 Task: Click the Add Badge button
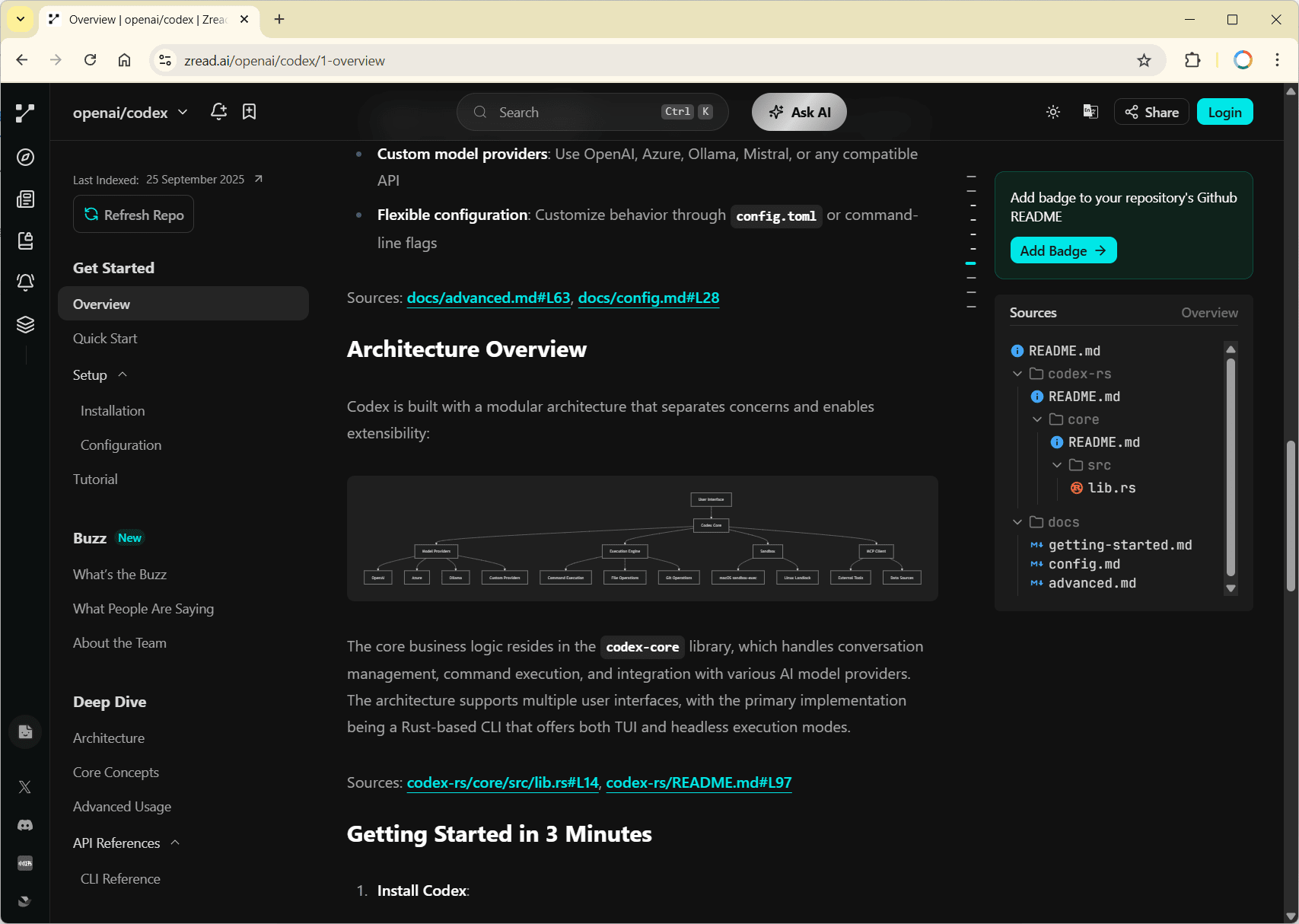click(1063, 250)
